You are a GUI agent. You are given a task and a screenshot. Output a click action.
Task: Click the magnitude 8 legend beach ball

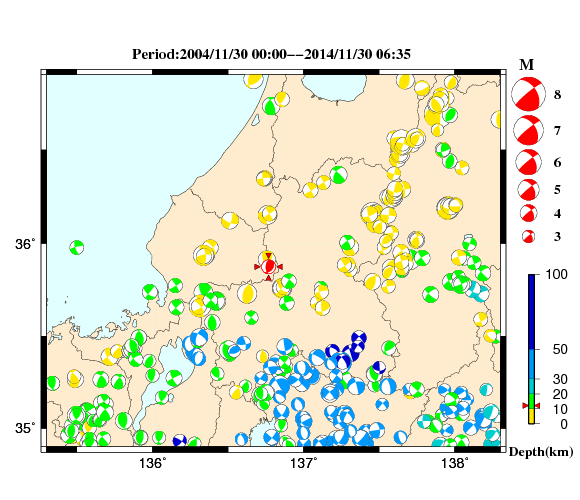pyautogui.click(x=528, y=94)
